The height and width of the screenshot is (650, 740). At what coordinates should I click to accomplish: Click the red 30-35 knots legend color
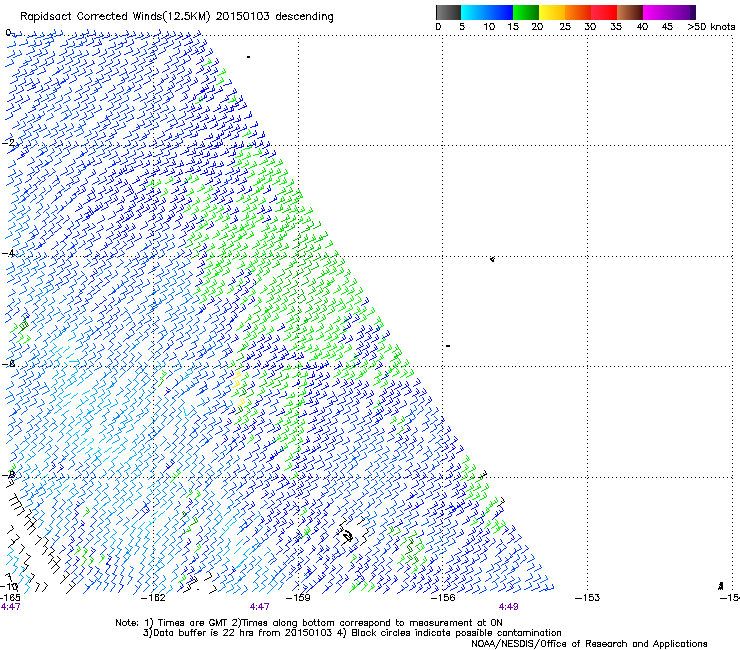coord(604,12)
